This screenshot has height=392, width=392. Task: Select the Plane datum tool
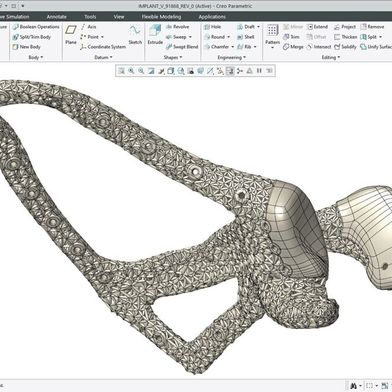point(71,35)
